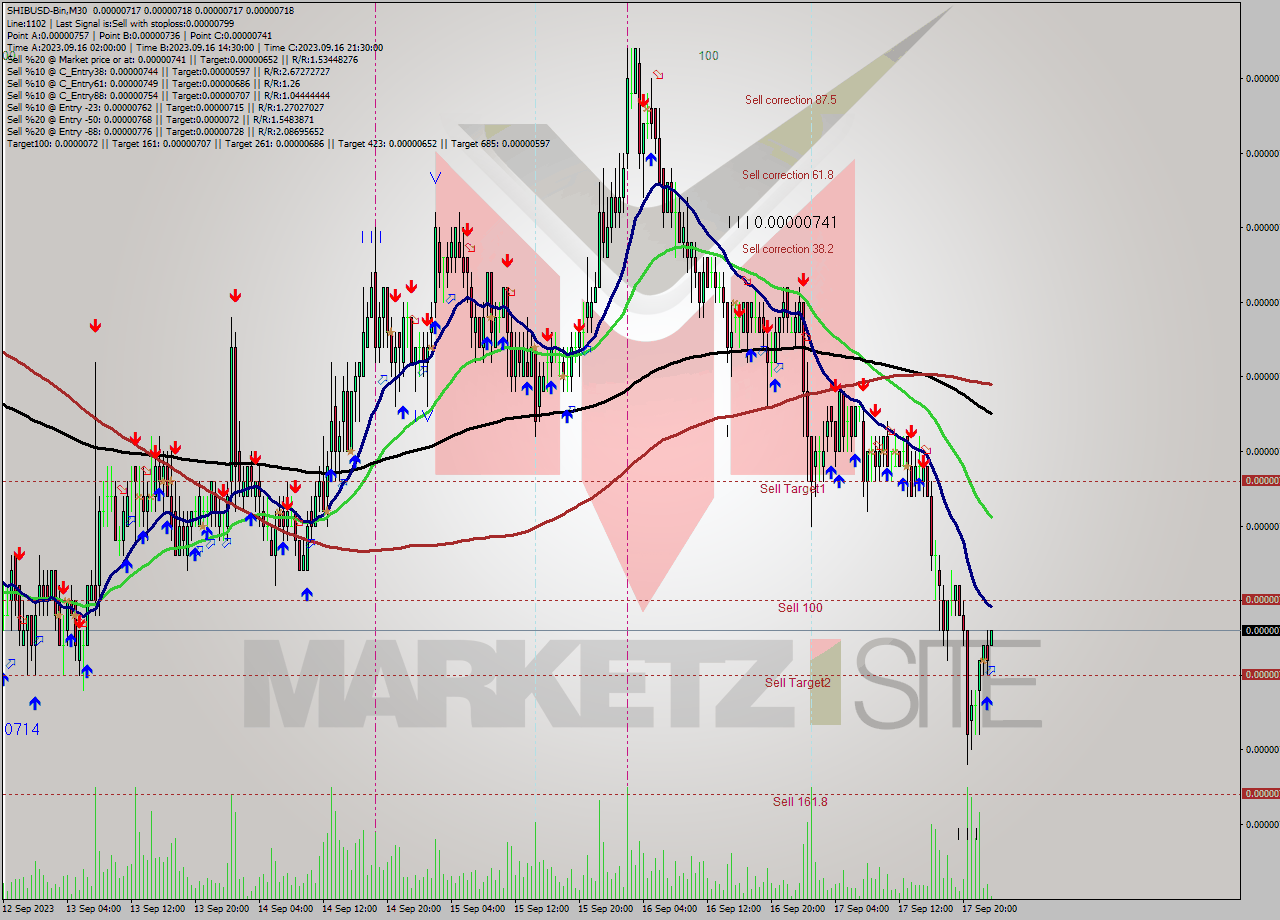Click '14 Sep 04:00' on the time axis

pos(287,909)
